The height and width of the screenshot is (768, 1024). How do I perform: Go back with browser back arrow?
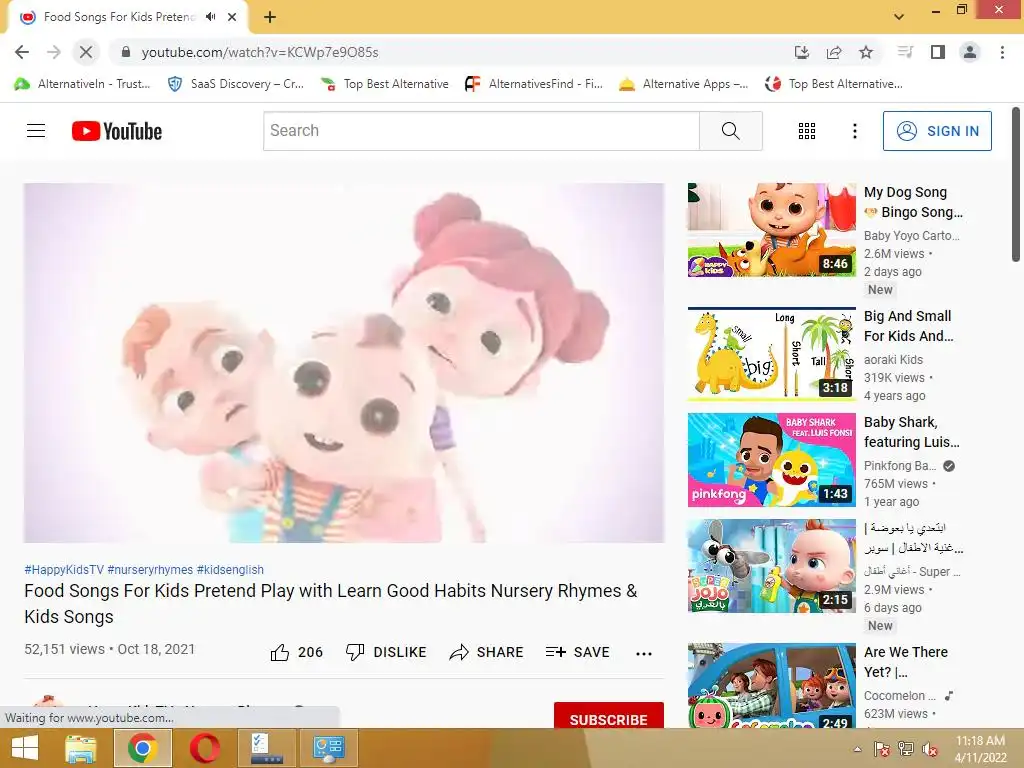[22, 52]
